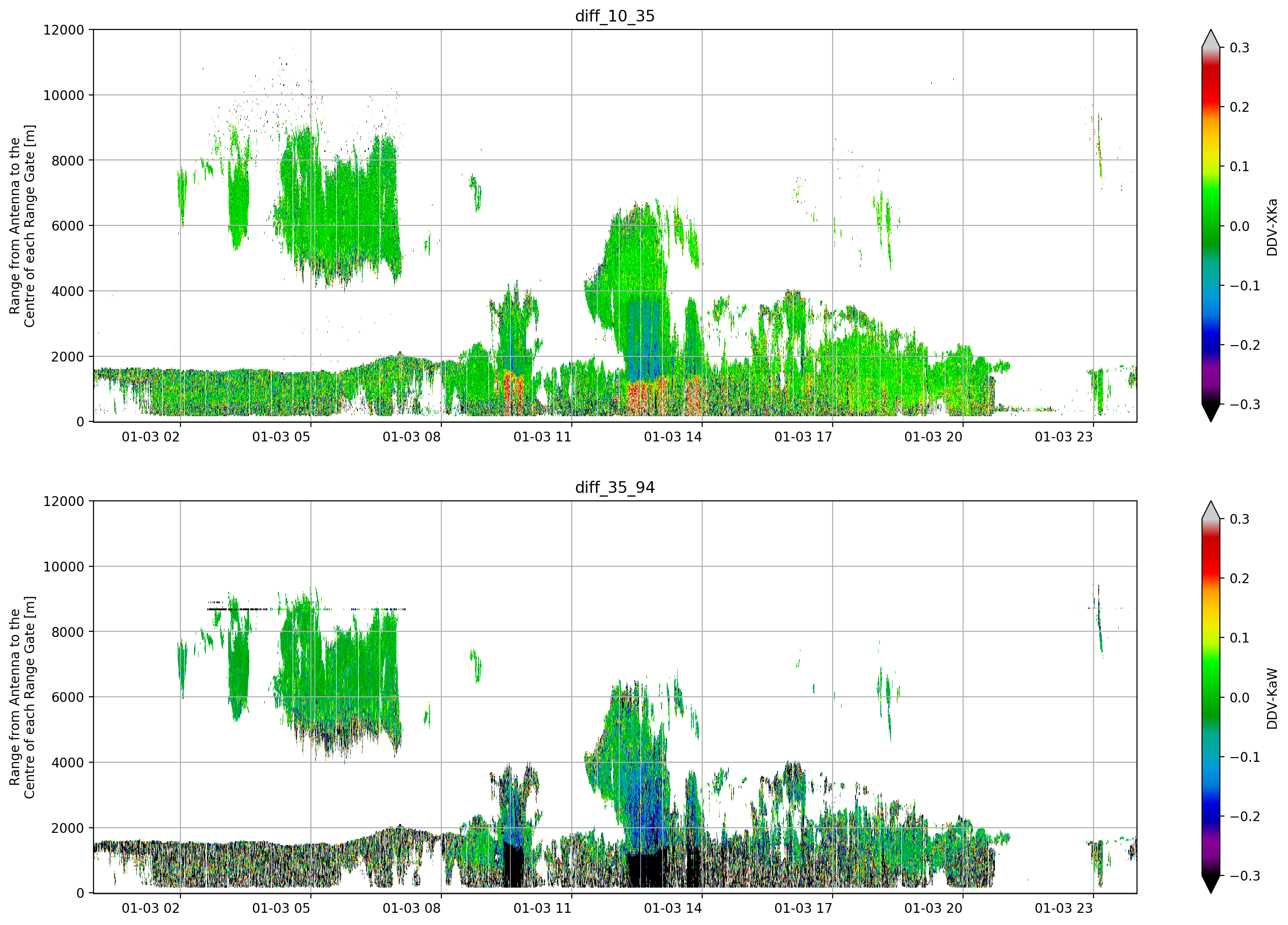Click the −0.1 tick on DDV-KaW colorbar
Image resolution: width=1288 pixels, height=925 pixels.
tap(1245, 757)
